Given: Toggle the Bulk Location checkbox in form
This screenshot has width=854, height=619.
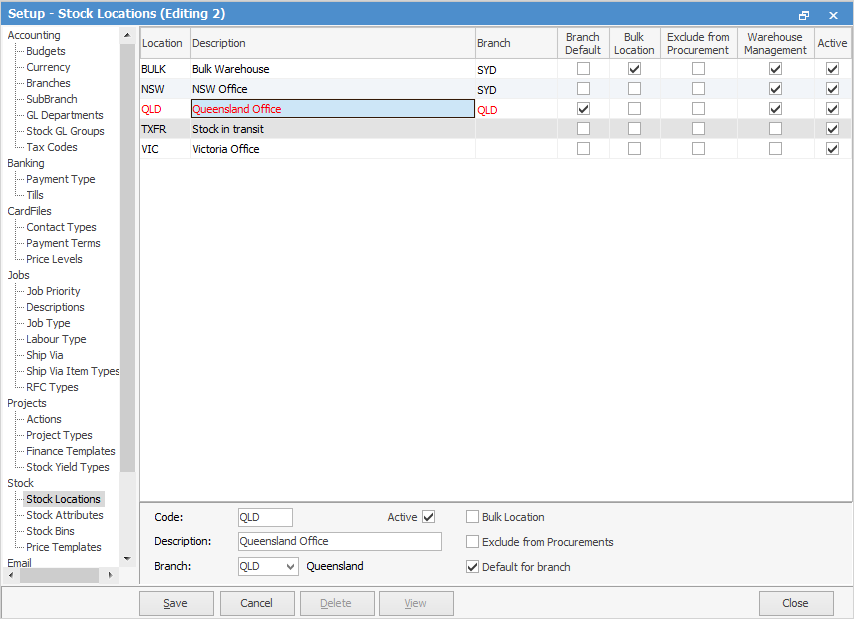Looking at the screenshot, I should 473,517.
